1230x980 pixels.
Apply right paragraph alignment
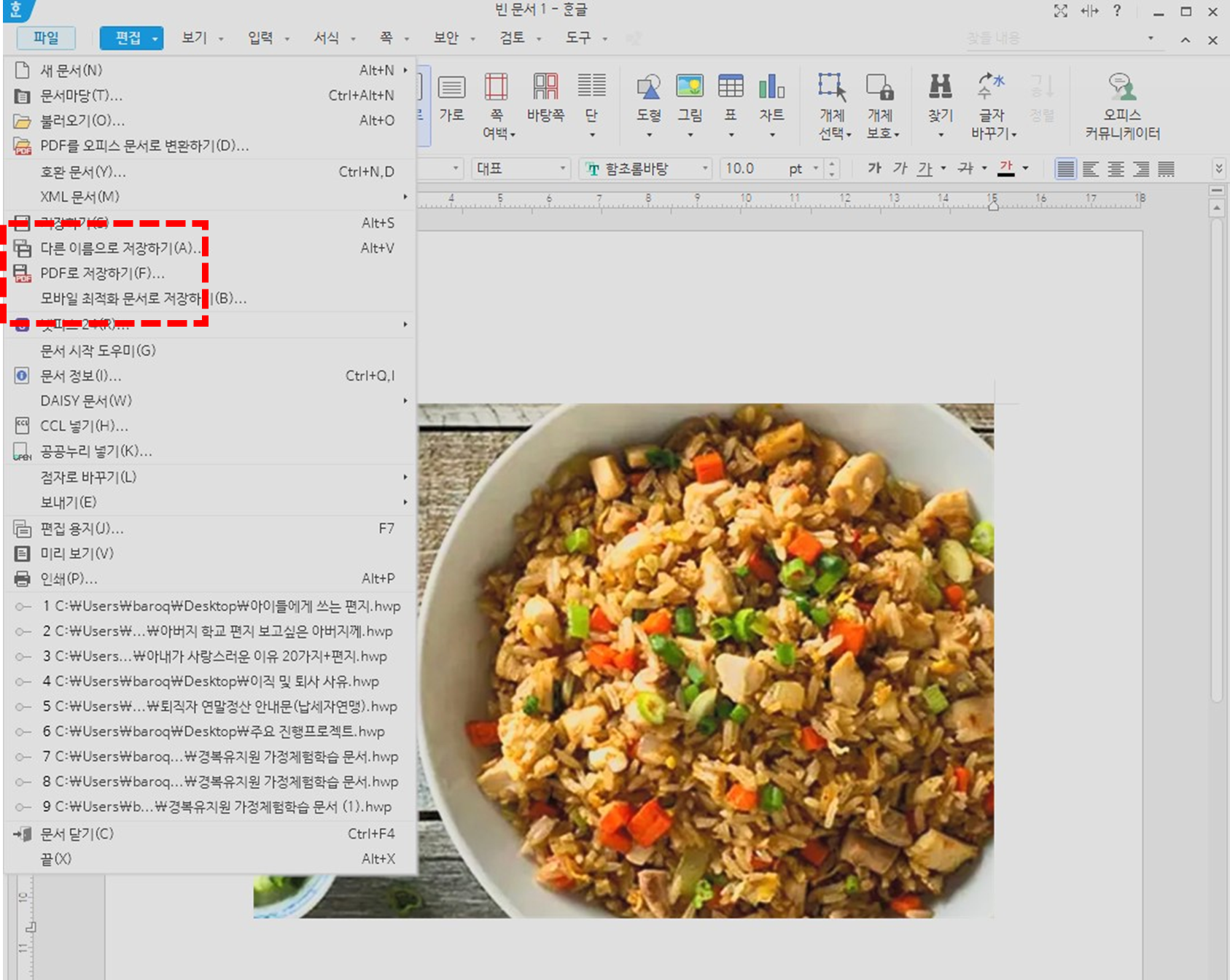coord(1141,169)
